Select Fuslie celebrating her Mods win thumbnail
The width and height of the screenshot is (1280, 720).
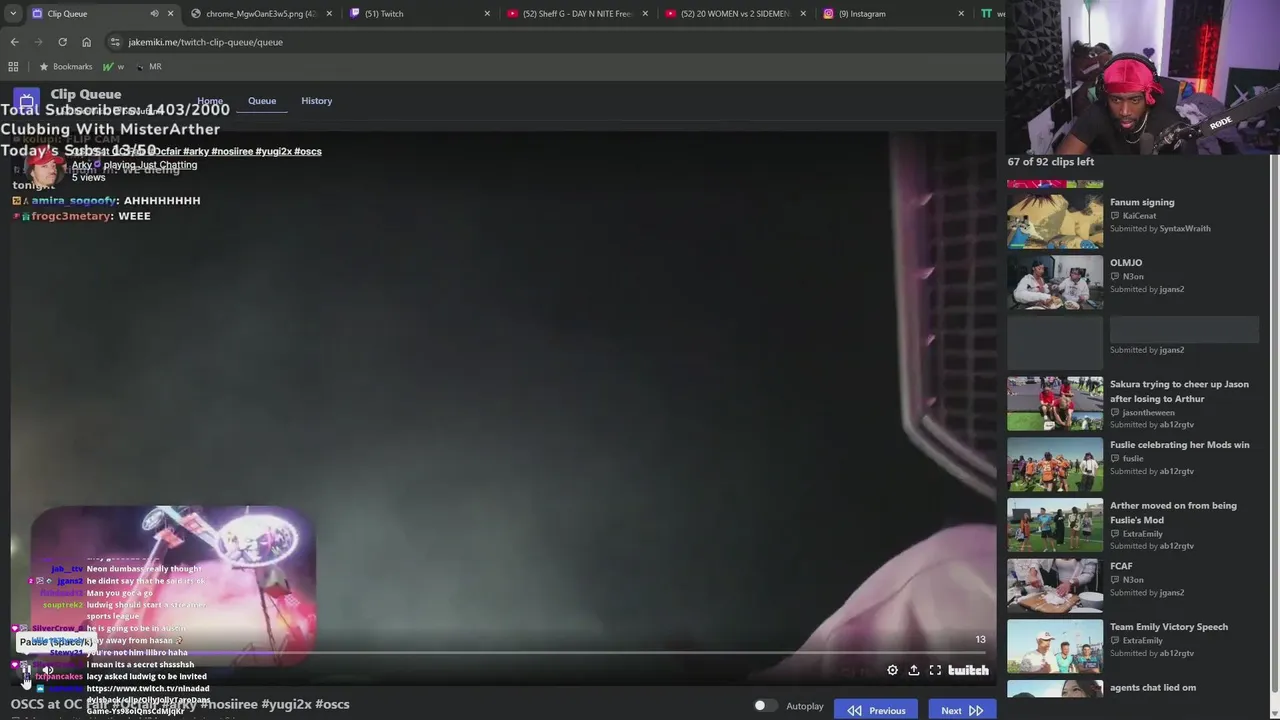coord(1055,464)
